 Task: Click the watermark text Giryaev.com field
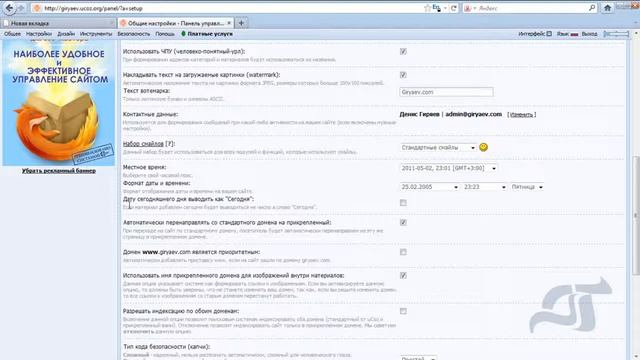(x=446, y=92)
